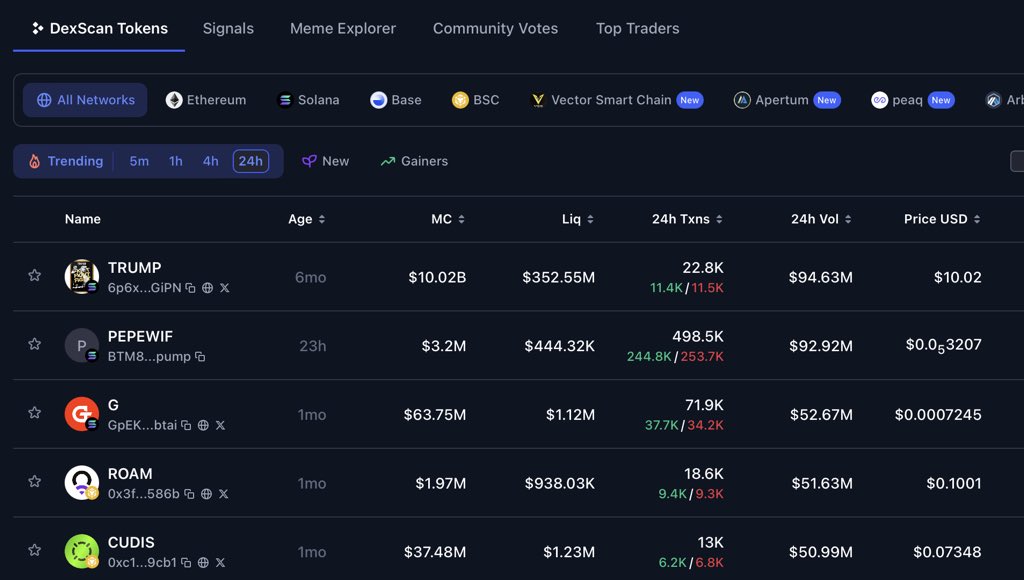This screenshot has width=1024, height=580.
Task: Favorite TRUMP with its star icon
Action: (x=35, y=276)
